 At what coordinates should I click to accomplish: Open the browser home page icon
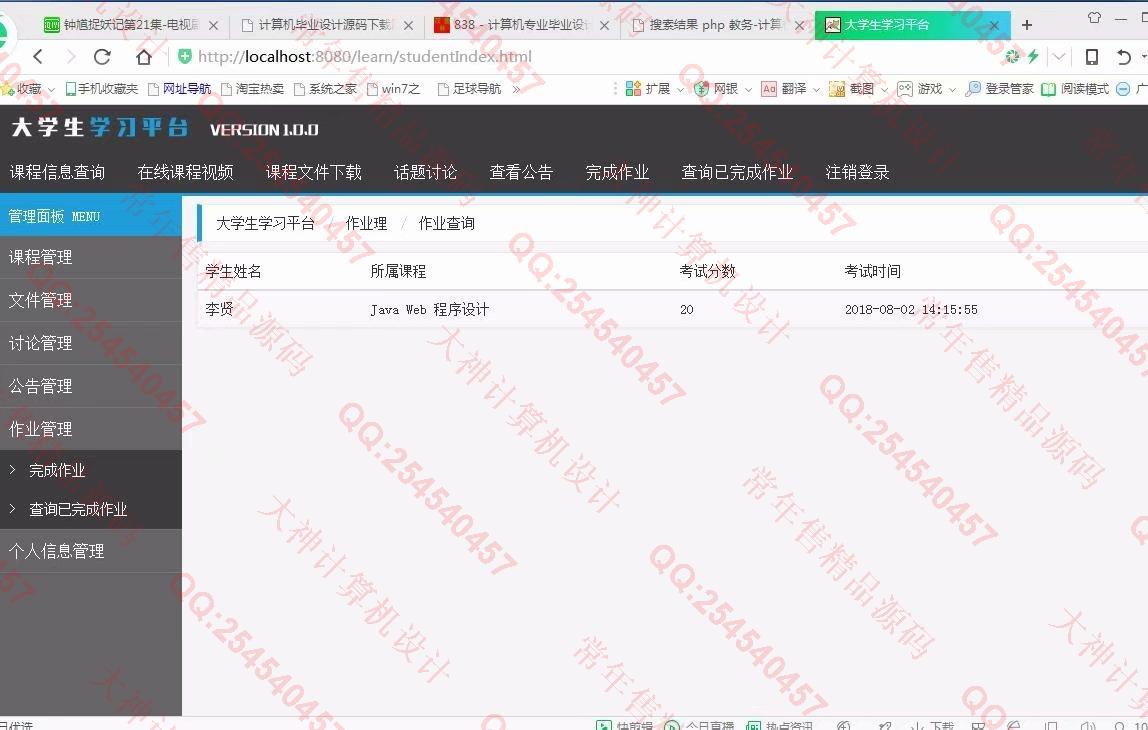pyautogui.click(x=144, y=56)
